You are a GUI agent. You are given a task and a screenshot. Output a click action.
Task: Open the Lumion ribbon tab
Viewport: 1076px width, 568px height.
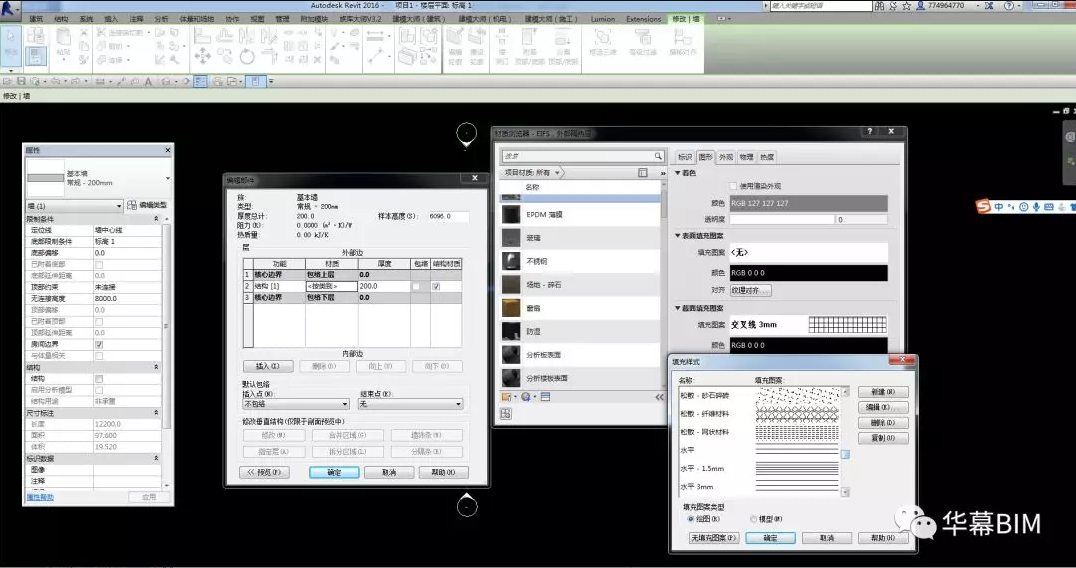(x=603, y=19)
